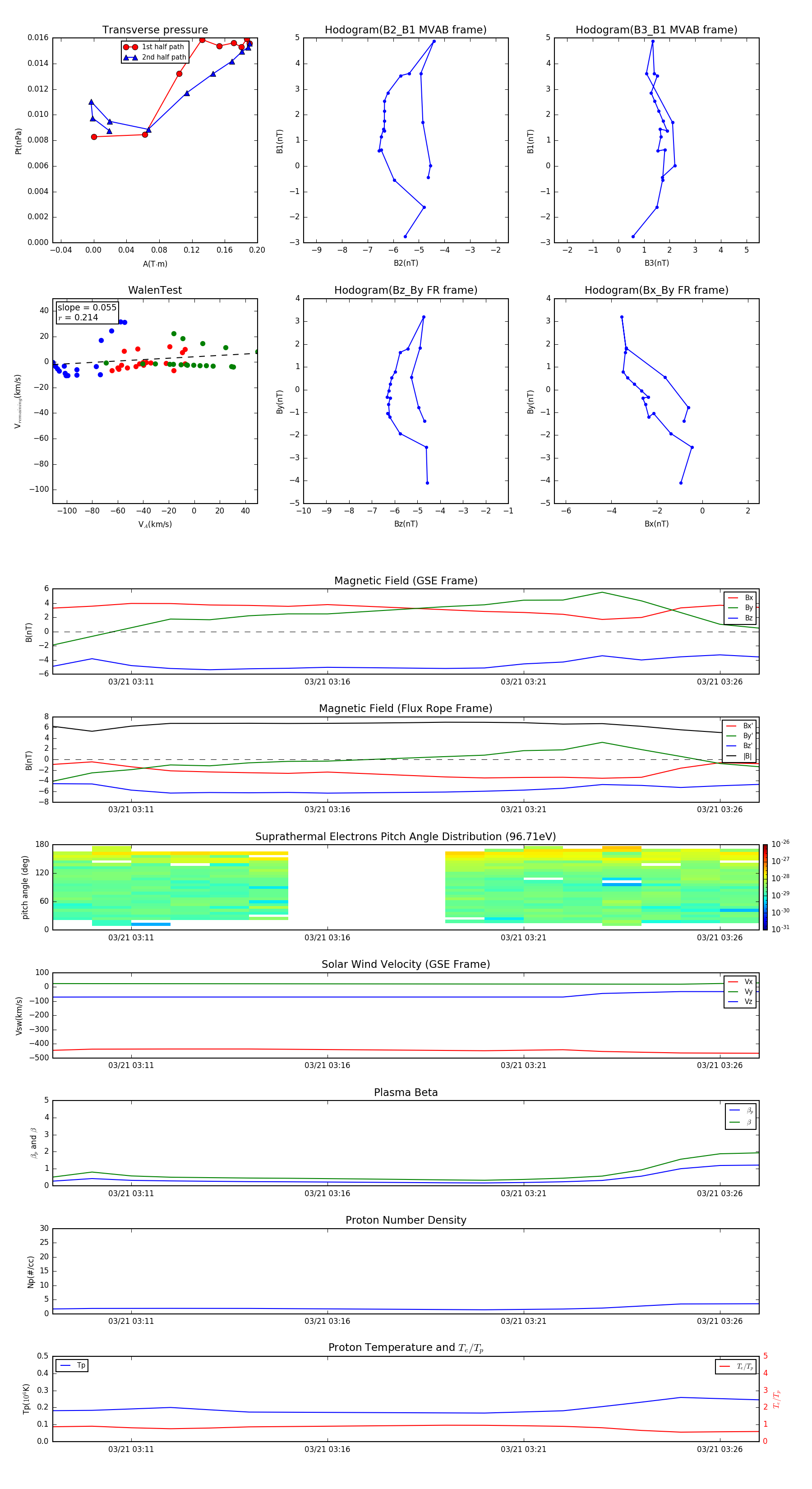Click the 'B3(nT)' x-axis label
812x1489 pixels.
coord(656,263)
